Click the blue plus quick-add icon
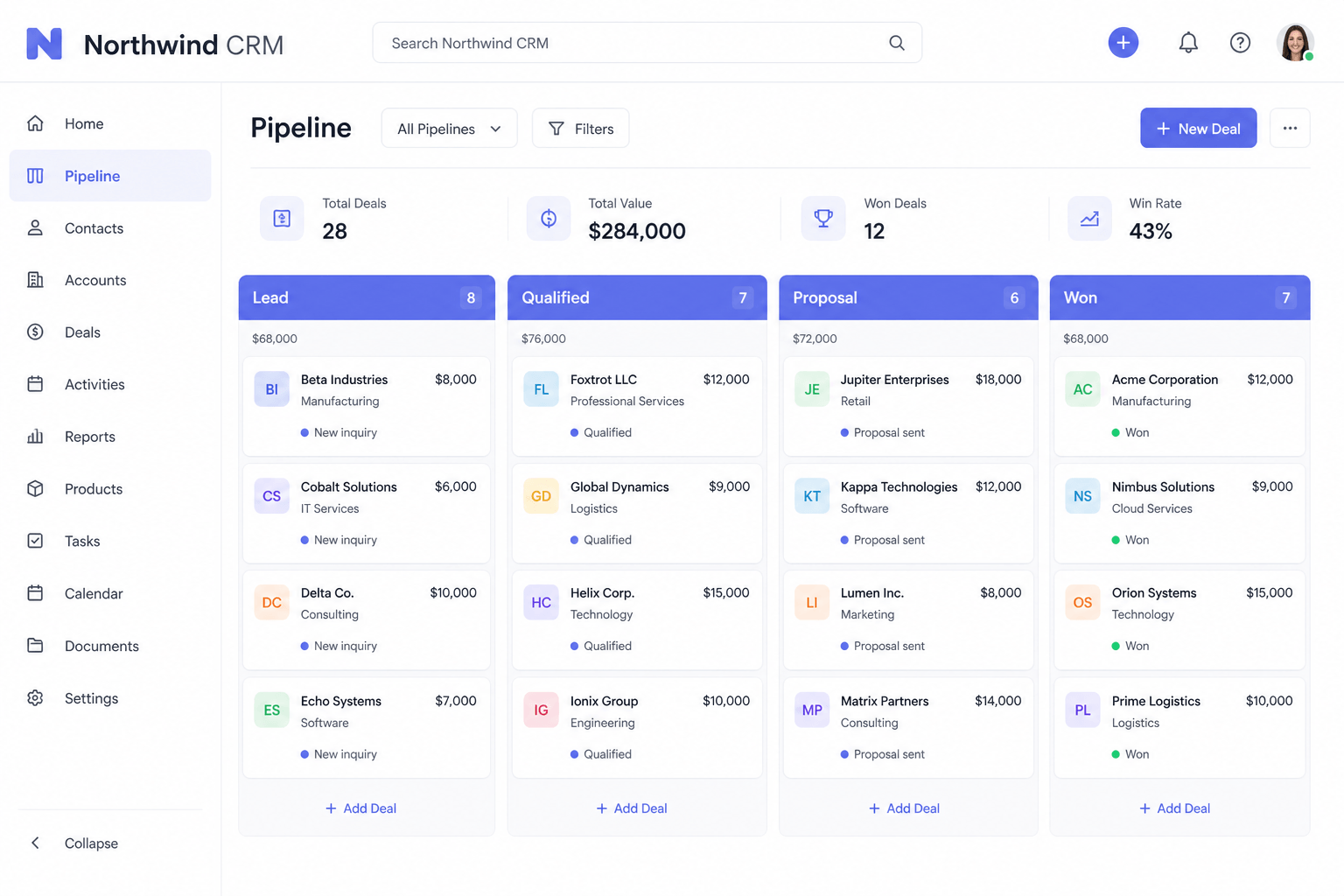Image resolution: width=1344 pixels, height=896 pixels. click(x=1123, y=42)
